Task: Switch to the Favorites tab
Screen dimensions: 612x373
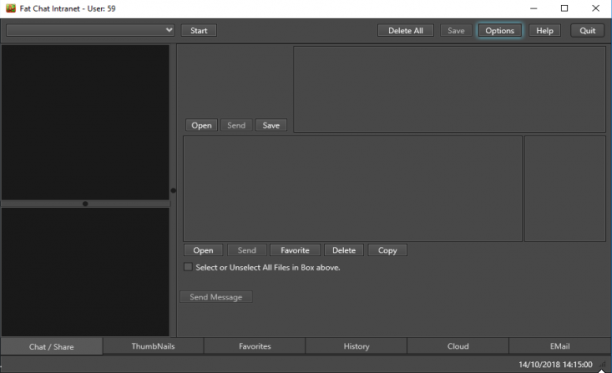Action: tap(254, 346)
